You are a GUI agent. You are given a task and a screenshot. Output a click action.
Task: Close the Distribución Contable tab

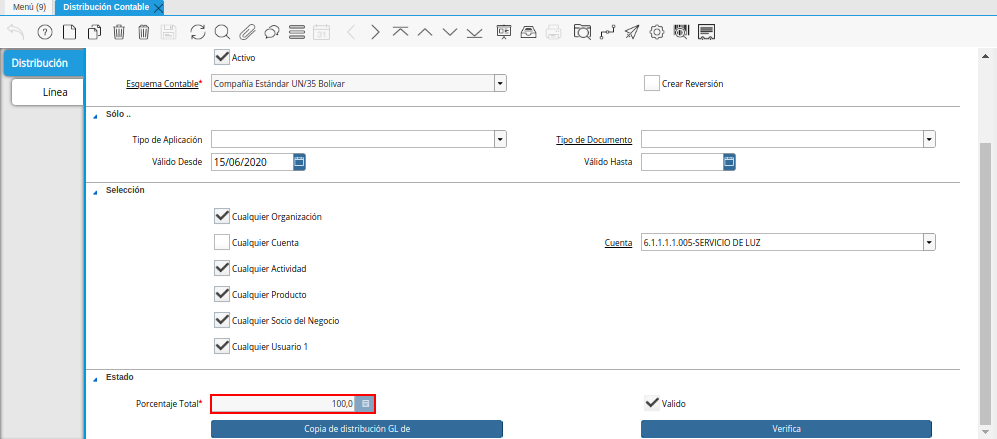pyautogui.click(x=158, y=8)
